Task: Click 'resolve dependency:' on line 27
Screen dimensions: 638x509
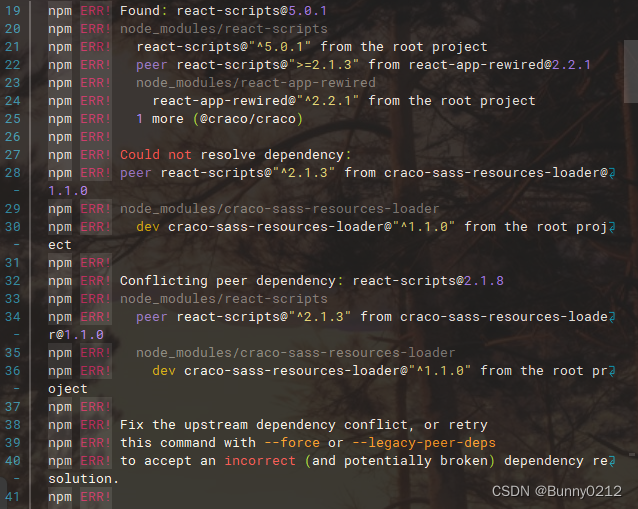Action: [276, 155]
